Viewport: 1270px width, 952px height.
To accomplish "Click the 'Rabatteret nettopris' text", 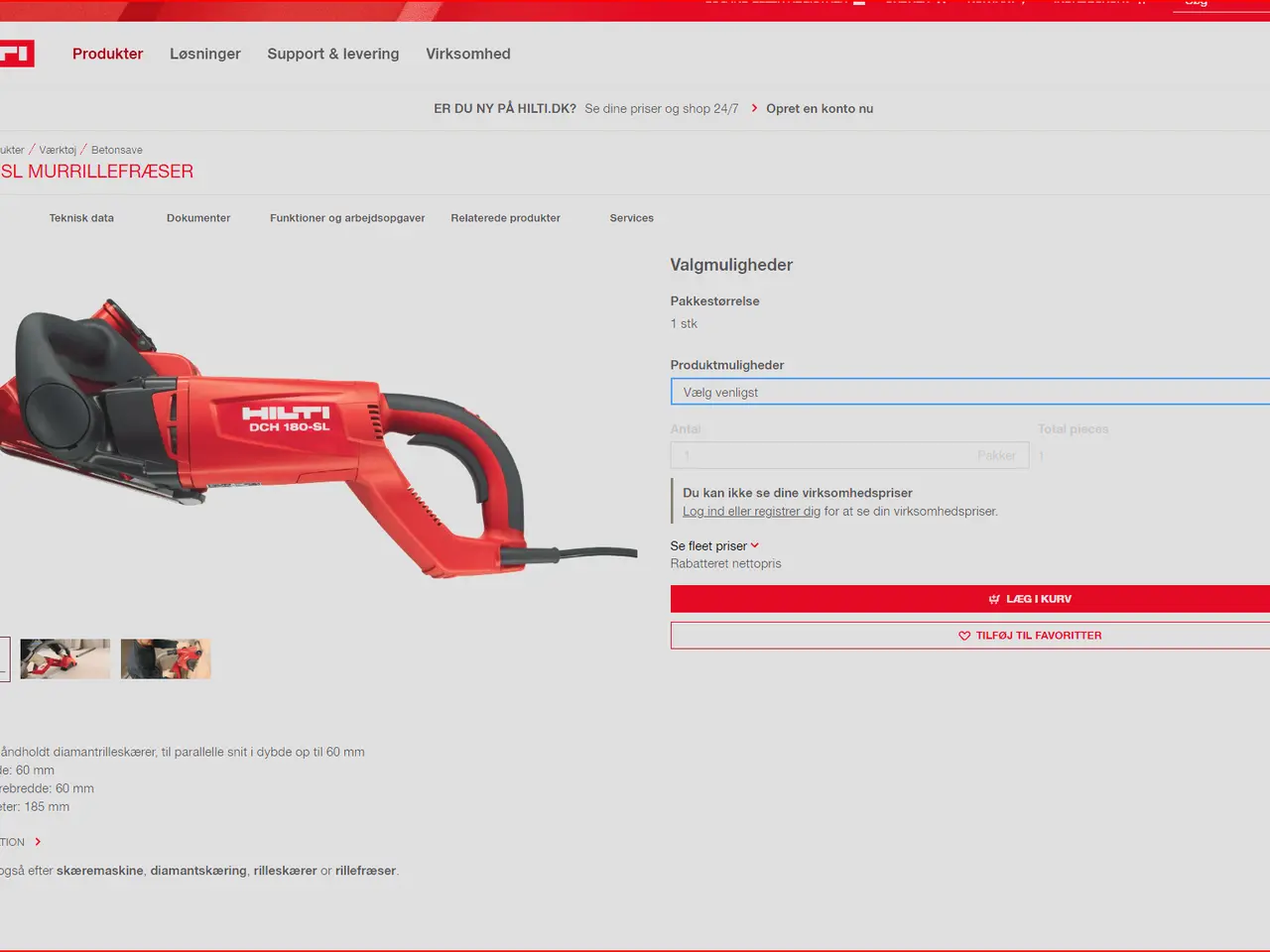I will (x=725, y=563).
